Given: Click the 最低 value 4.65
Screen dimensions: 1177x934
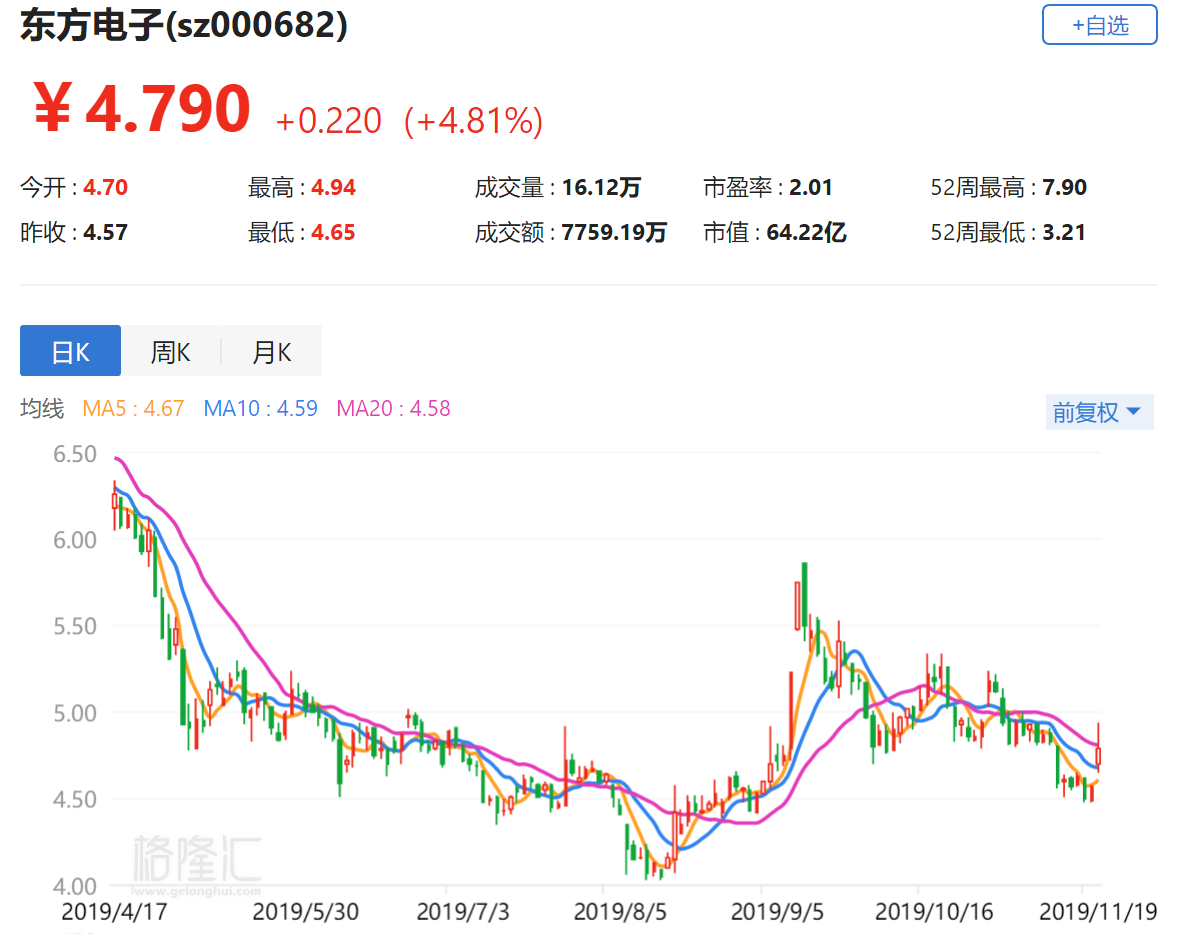Looking at the screenshot, I should [333, 232].
